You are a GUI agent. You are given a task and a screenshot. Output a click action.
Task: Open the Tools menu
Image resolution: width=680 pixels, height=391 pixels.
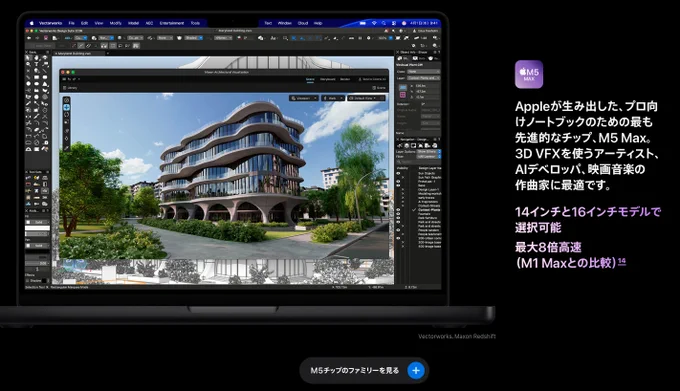pos(195,23)
